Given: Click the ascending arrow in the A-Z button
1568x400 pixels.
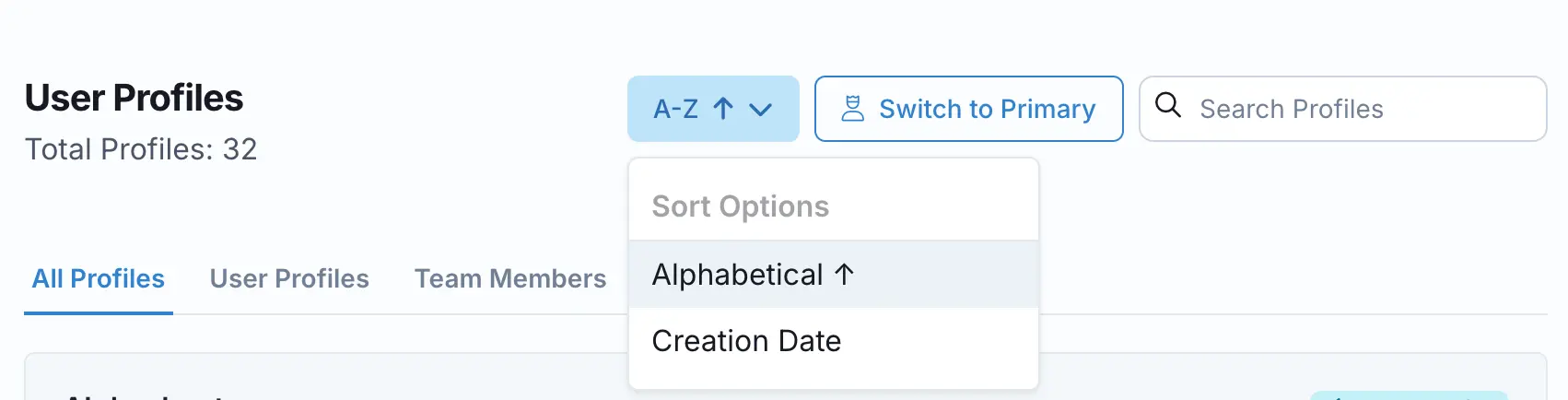Looking at the screenshot, I should [723, 109].
